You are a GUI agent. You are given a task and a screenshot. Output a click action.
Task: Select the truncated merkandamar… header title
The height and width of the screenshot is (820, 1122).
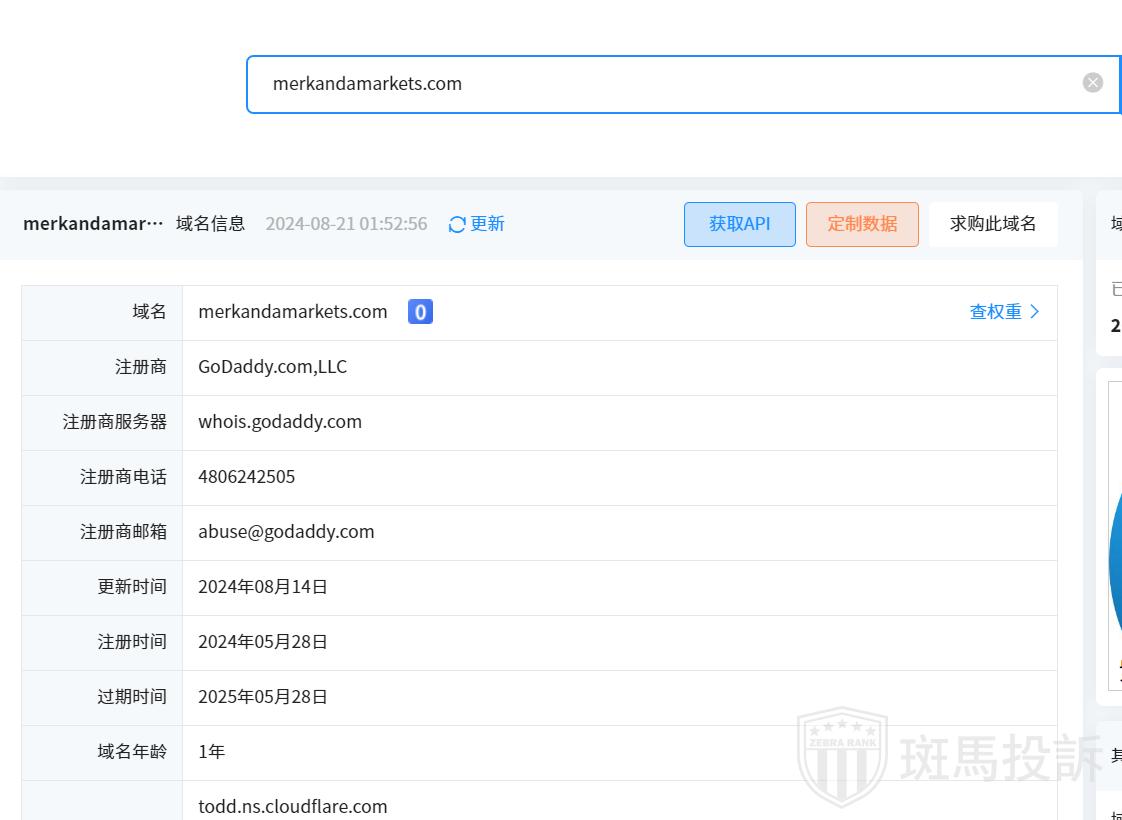(x=93, y=224)
